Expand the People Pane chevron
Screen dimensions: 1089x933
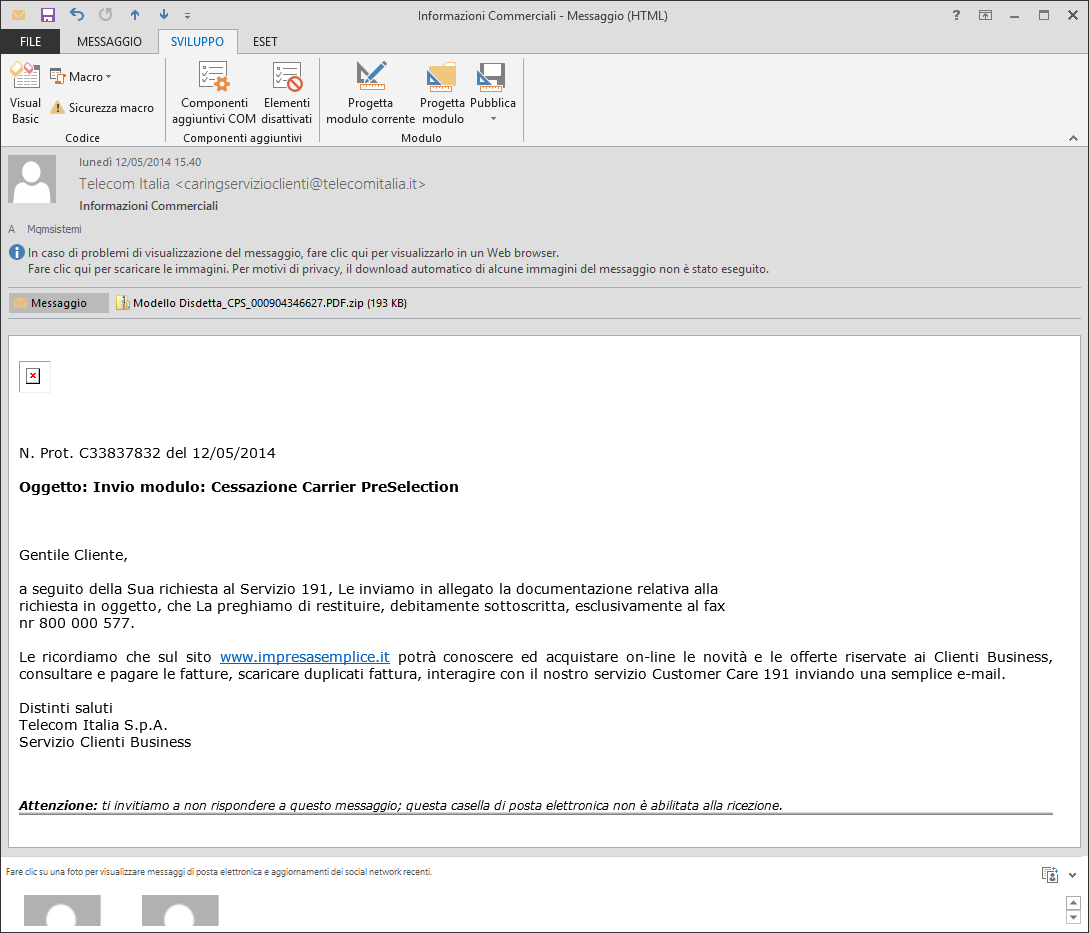[1072, 875]
